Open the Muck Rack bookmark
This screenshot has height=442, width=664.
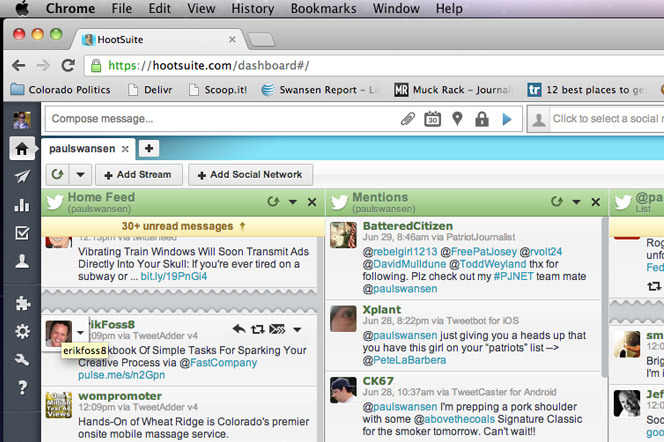pos(453,90)
